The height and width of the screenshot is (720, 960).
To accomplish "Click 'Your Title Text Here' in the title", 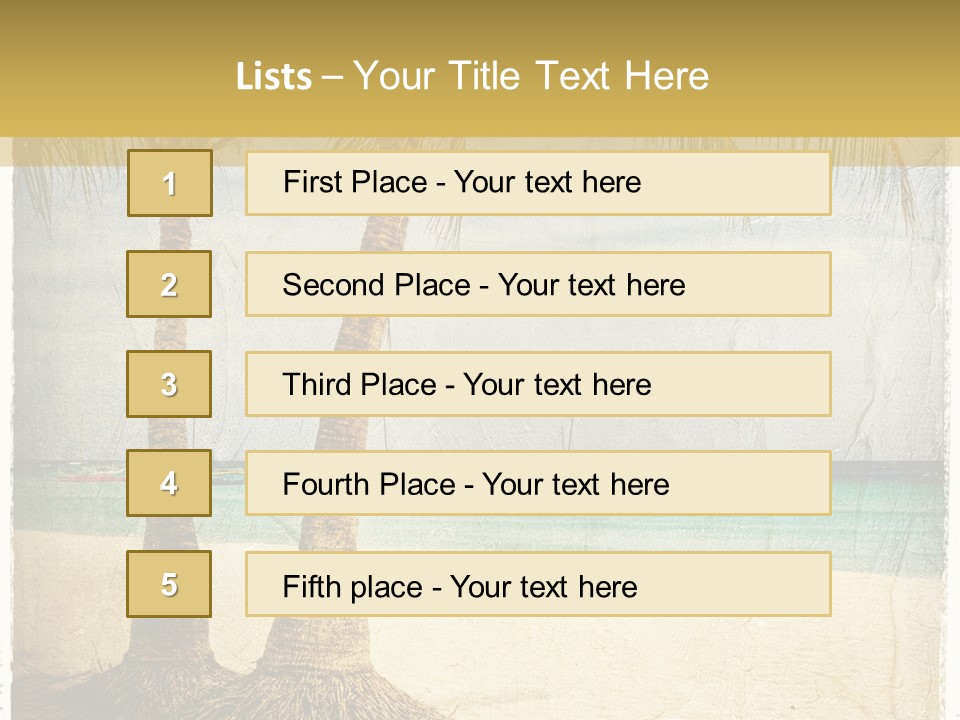I will click(531, 77).
